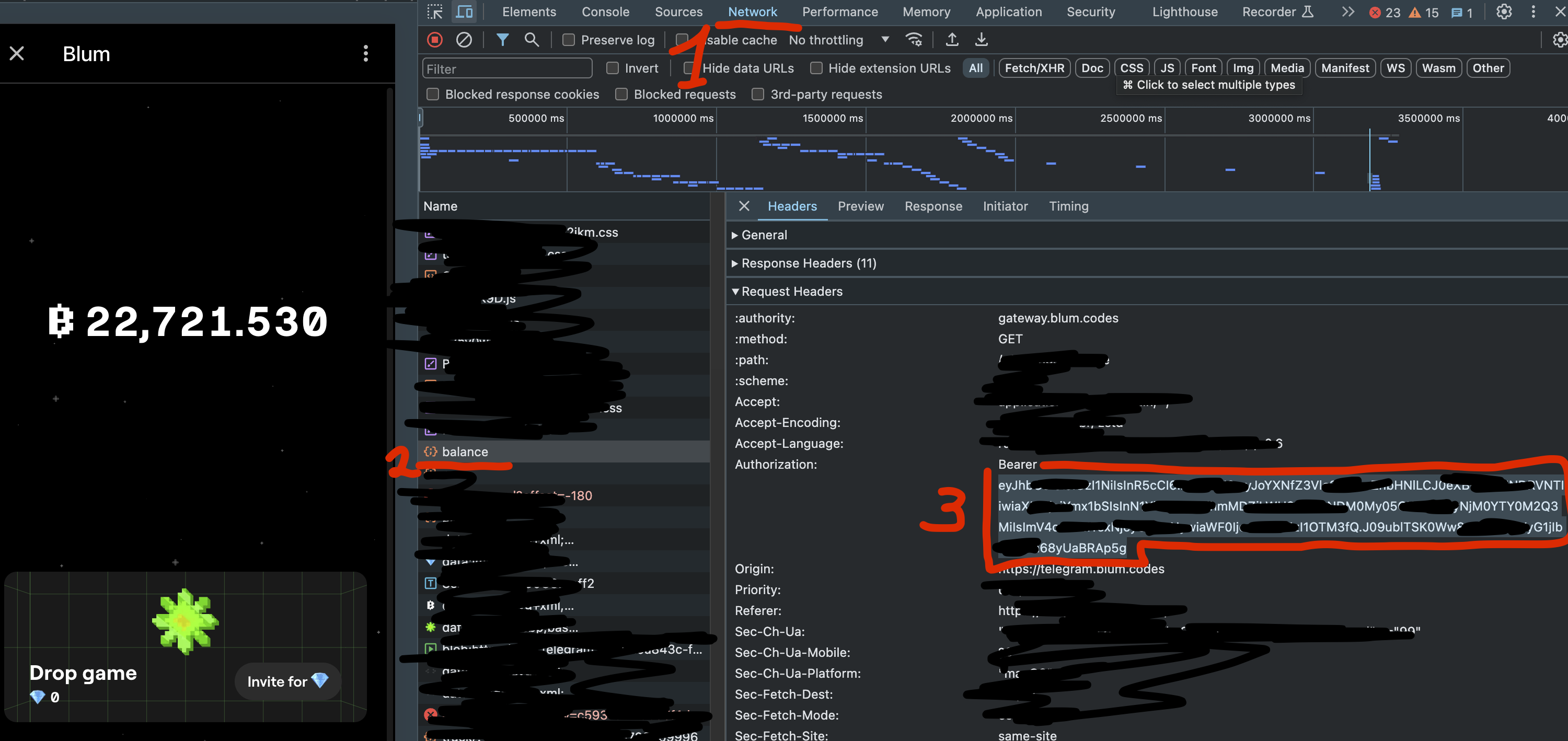Open network conditions wifi icon
Image resolution: width=1568 pixels, height=741 pixels.
[914, 40]
